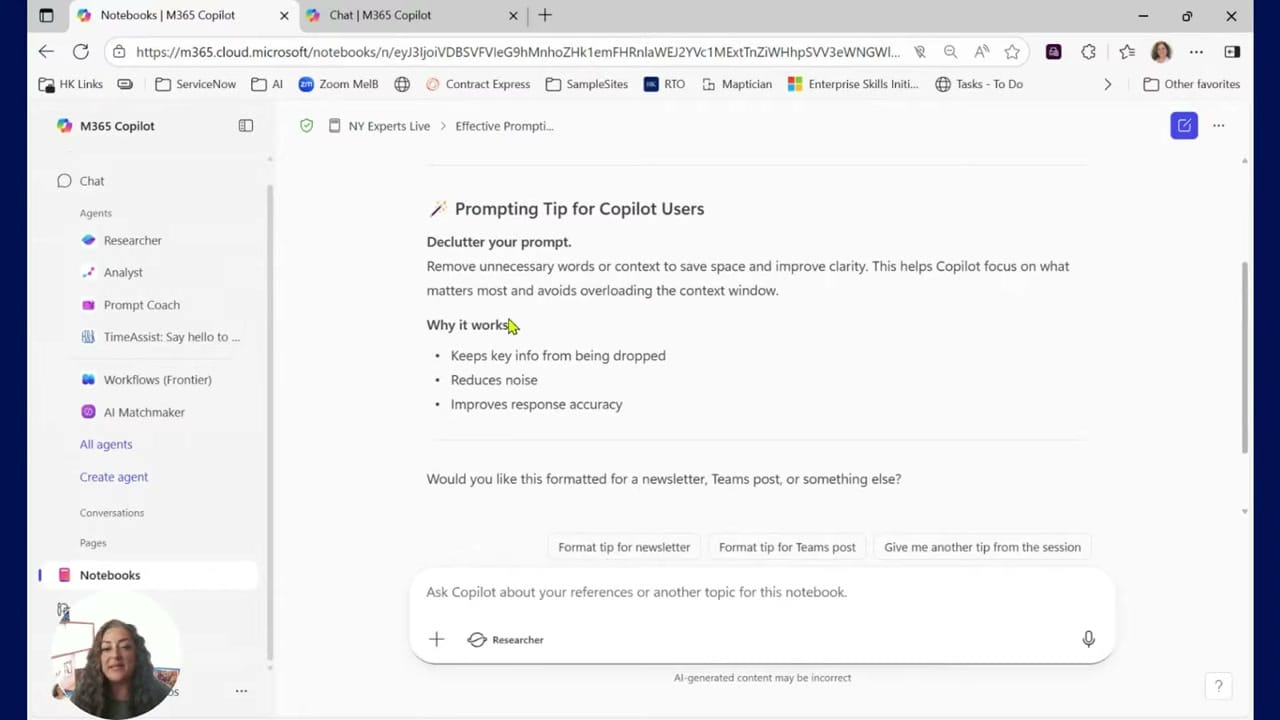Select the Workflows (Frontier) agent
The width and height of the screenshot is (1280, 720).
click(x=157, y=379)
